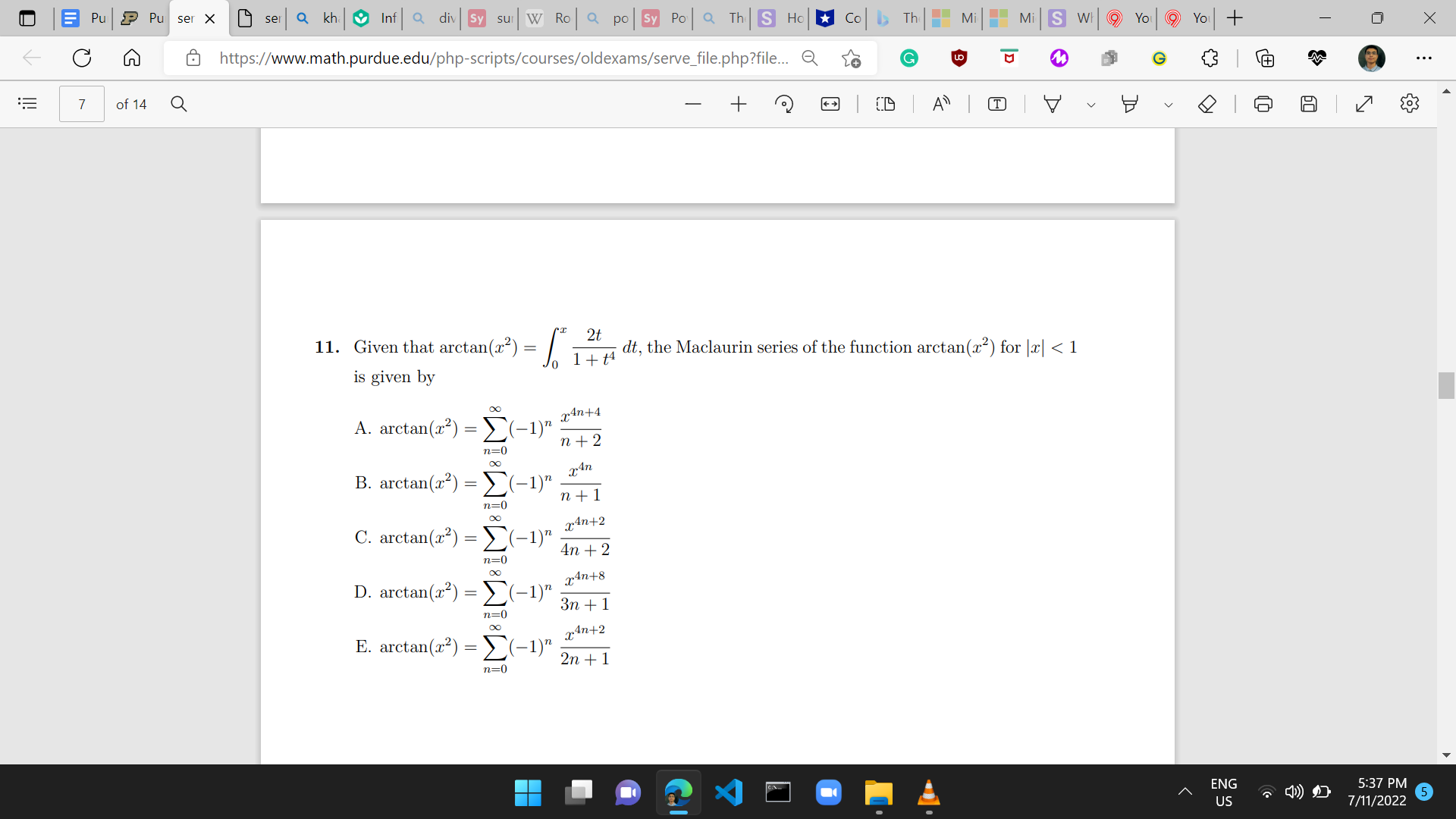
Task: Print the exam document
Action: (x=1263, y=104)
